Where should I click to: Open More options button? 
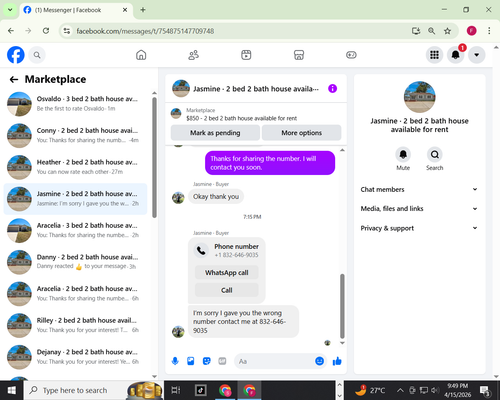point(302,133)
